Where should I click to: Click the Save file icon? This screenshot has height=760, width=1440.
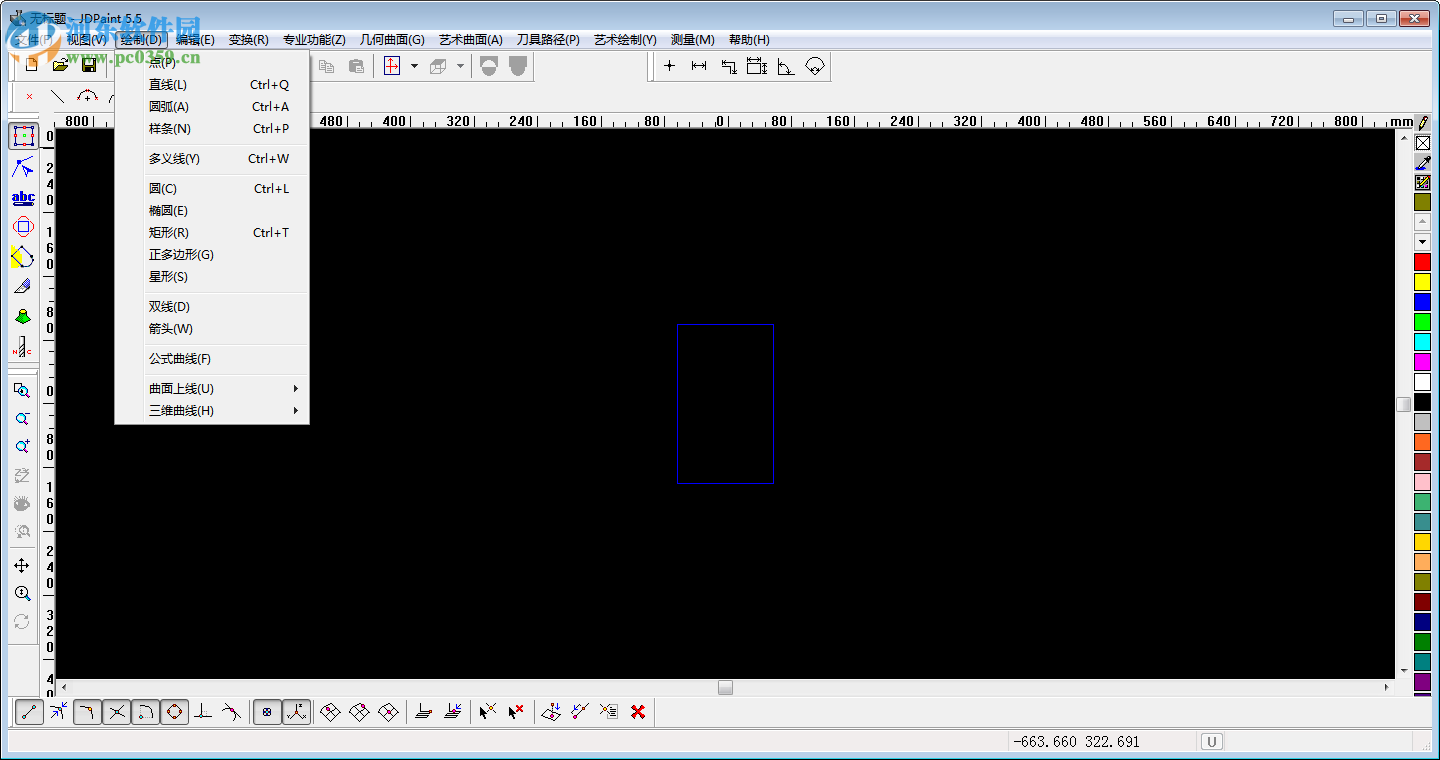[89, 64]
